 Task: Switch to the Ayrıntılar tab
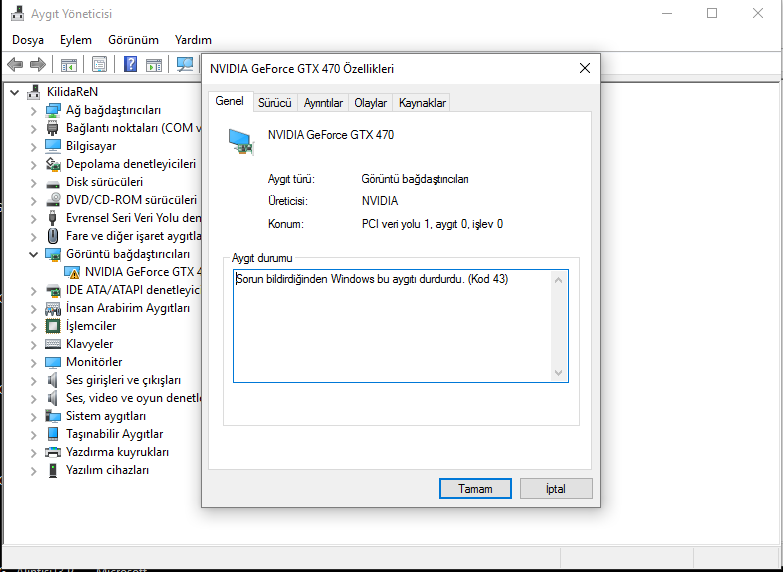pos(323,103)
